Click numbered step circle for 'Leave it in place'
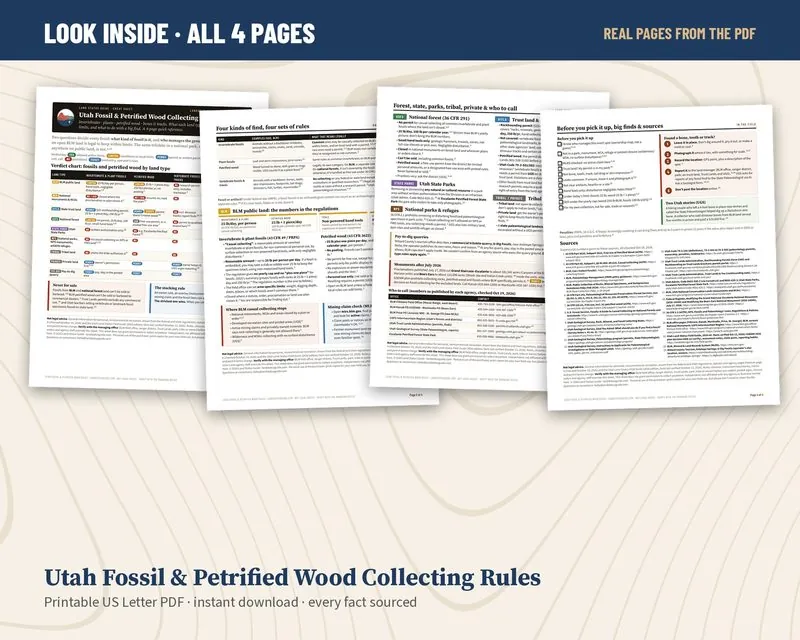 [667, 143]
